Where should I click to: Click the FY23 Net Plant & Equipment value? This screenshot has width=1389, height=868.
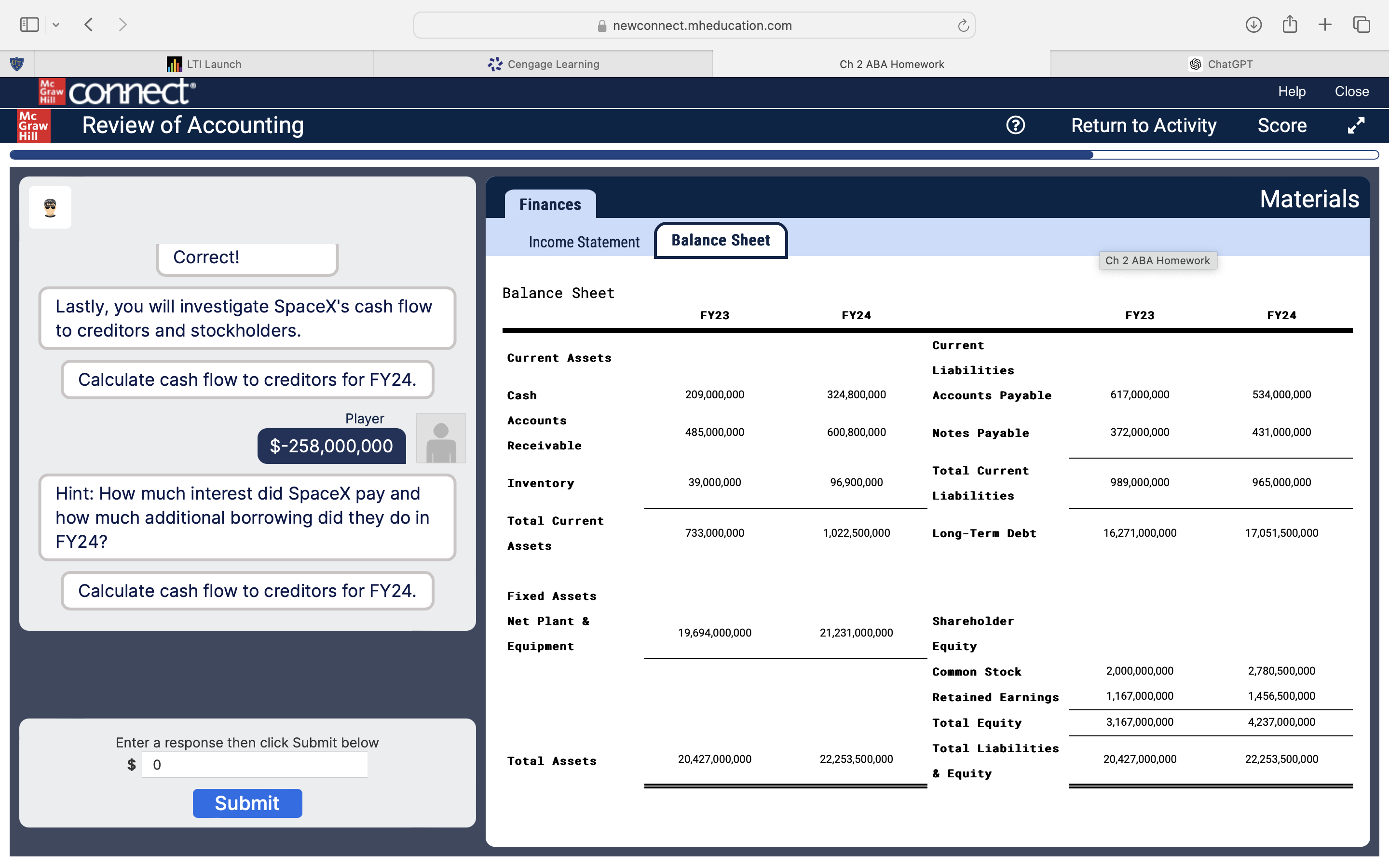tap(714, 633)
